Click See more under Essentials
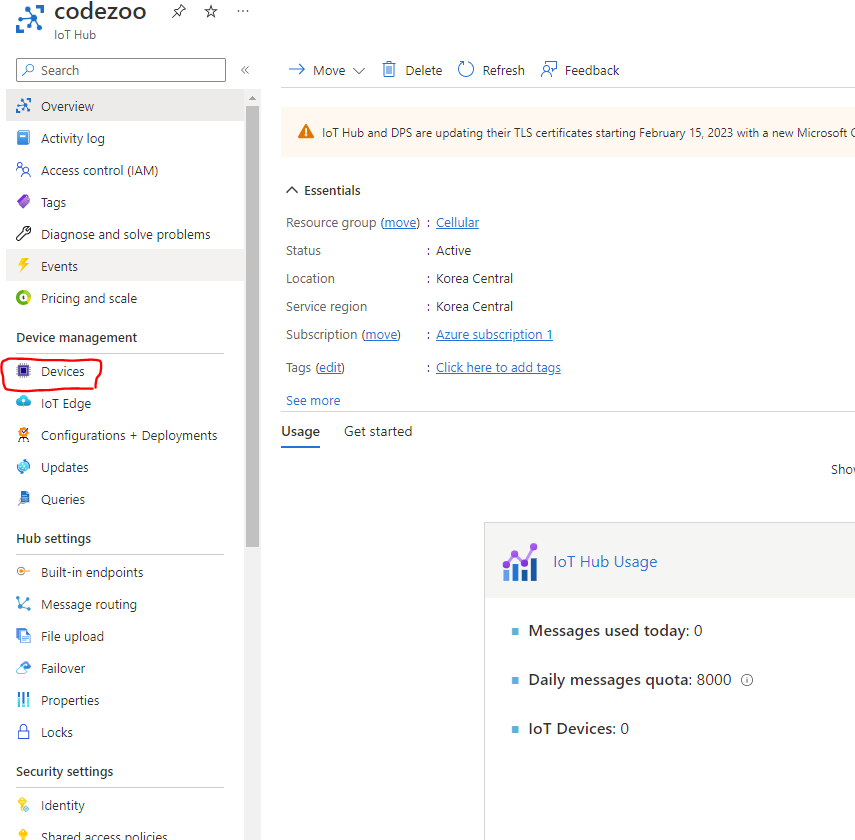 pyautogui.click(x=313, y=400)
